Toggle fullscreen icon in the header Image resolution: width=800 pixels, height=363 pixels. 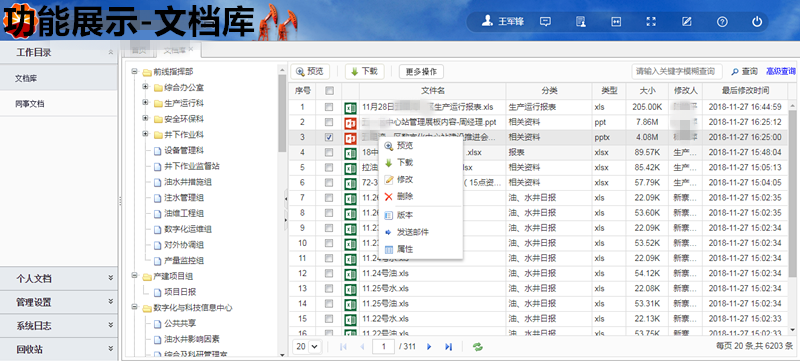[651, 21]
